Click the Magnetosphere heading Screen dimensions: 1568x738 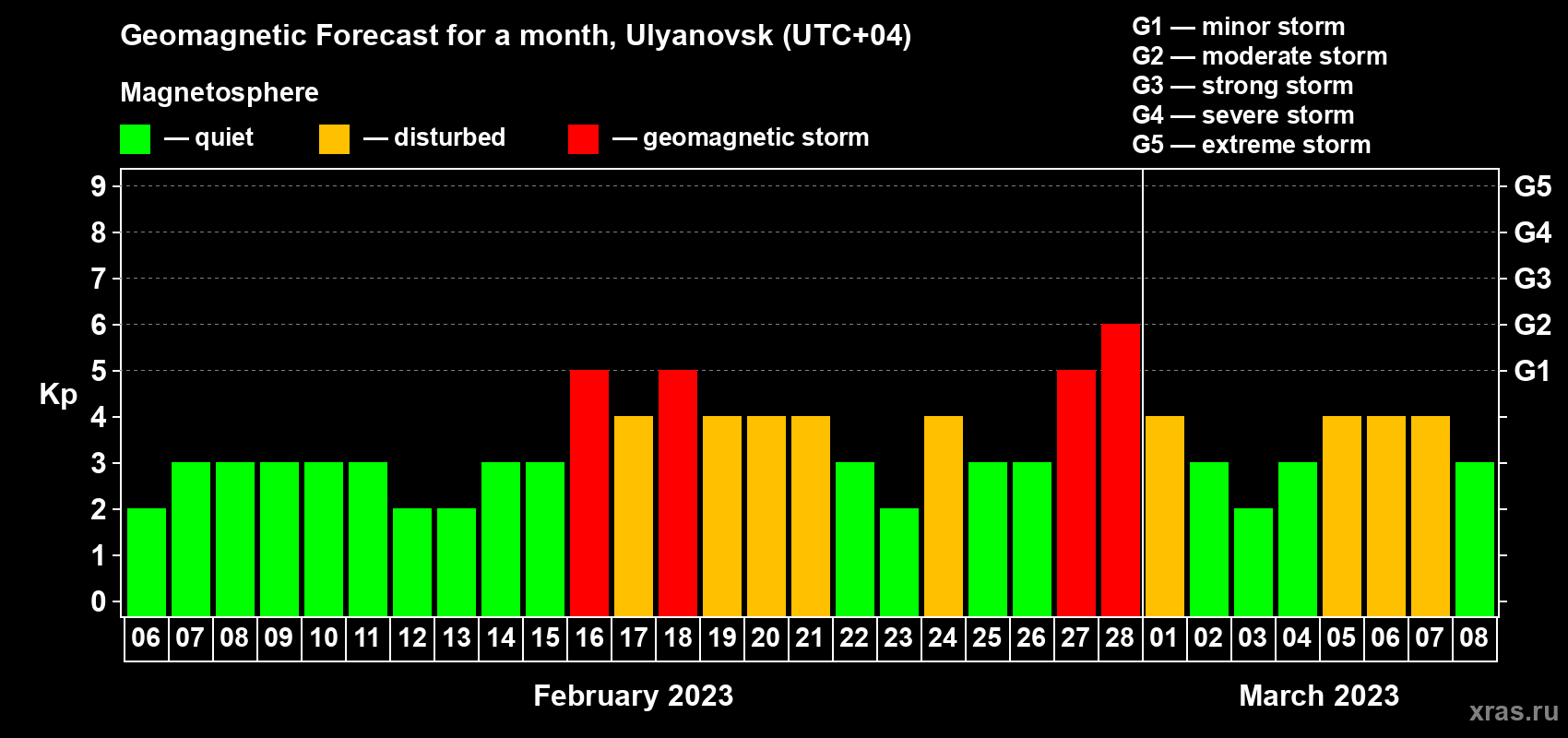[x=220, y=93]
